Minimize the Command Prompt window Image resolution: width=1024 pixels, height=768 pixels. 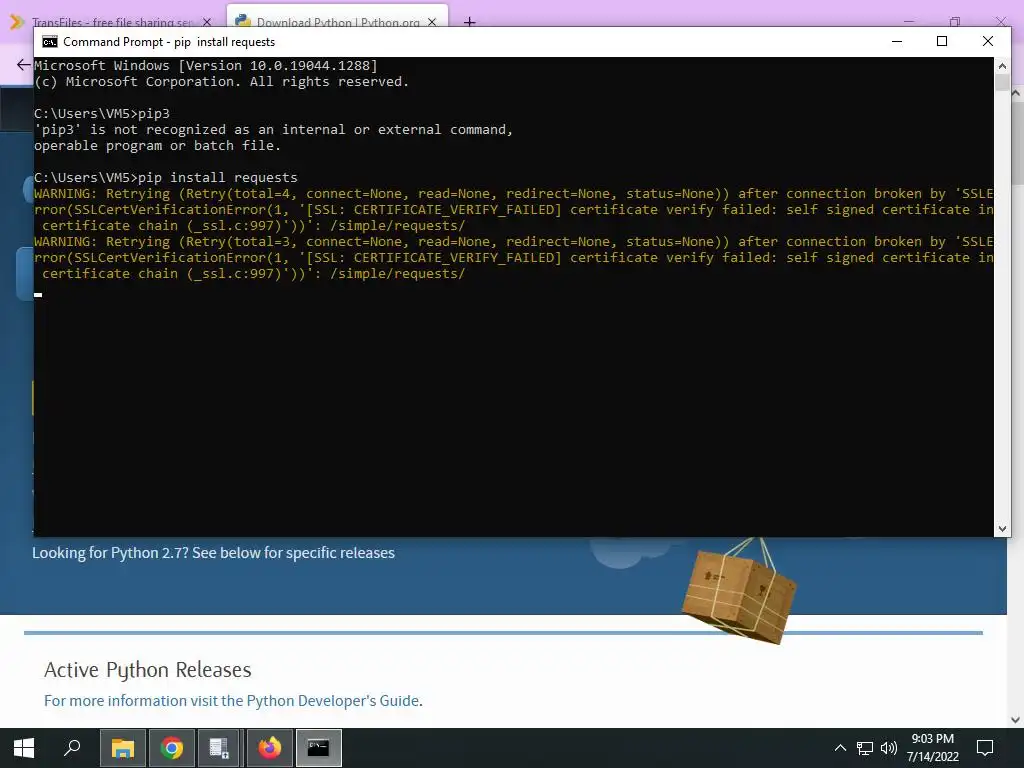click(897, 41)
